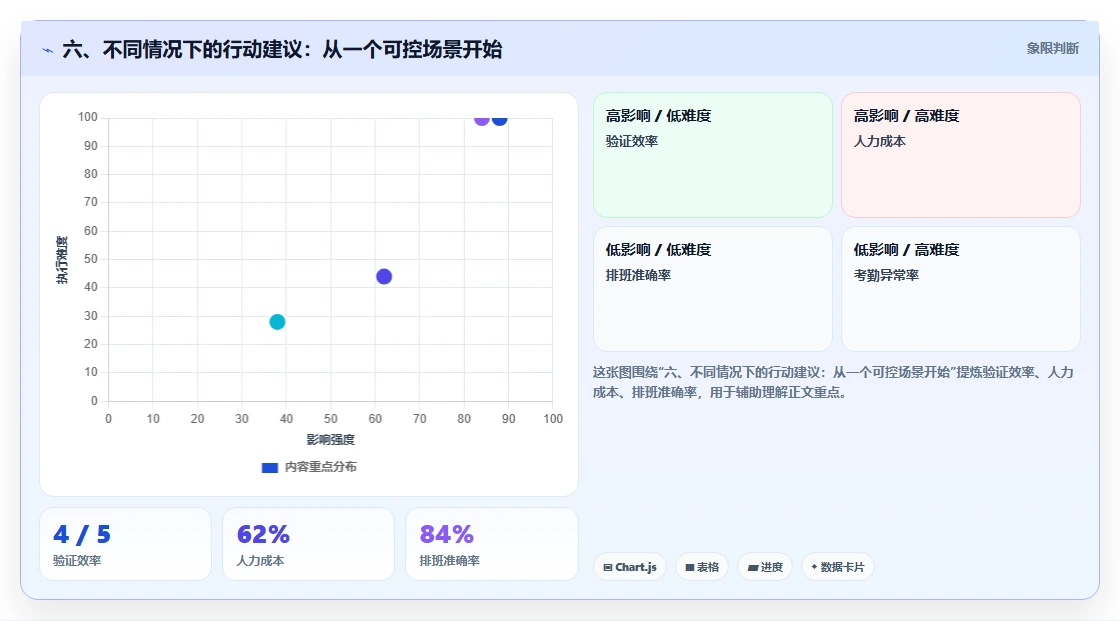Click the 进度 chip icon
Screen dimensions: 1120x621
753,568
